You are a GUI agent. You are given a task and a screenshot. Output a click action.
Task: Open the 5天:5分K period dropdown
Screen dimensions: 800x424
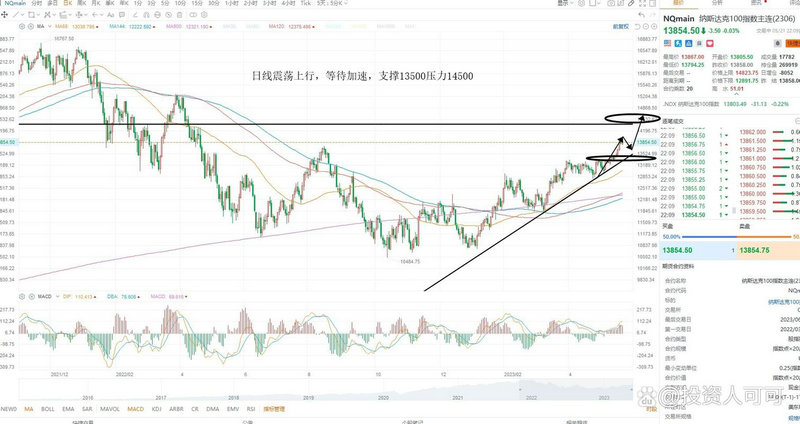point(332,5)
